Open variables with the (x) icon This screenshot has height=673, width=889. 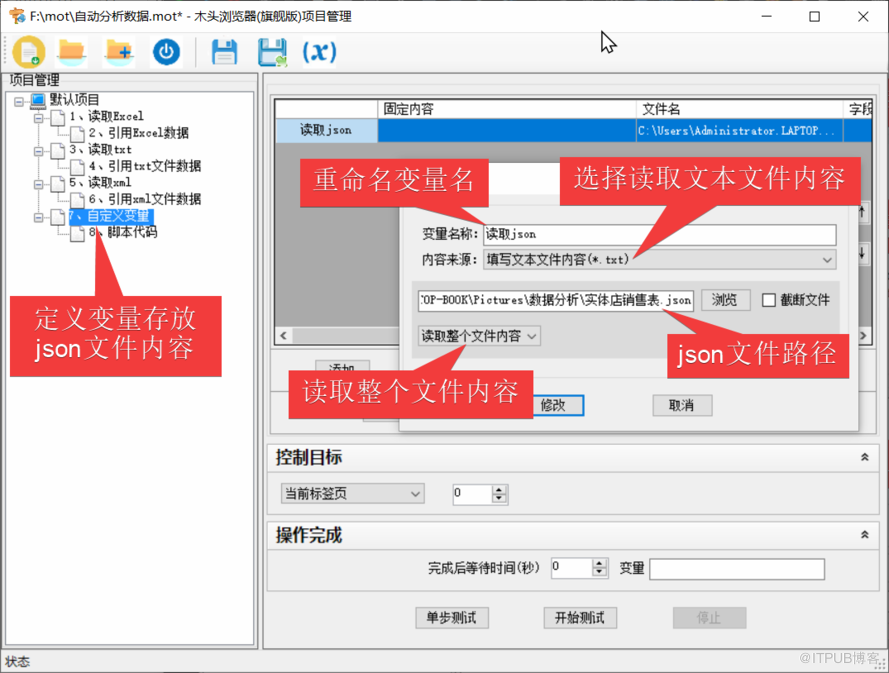(x=320, y=52)
